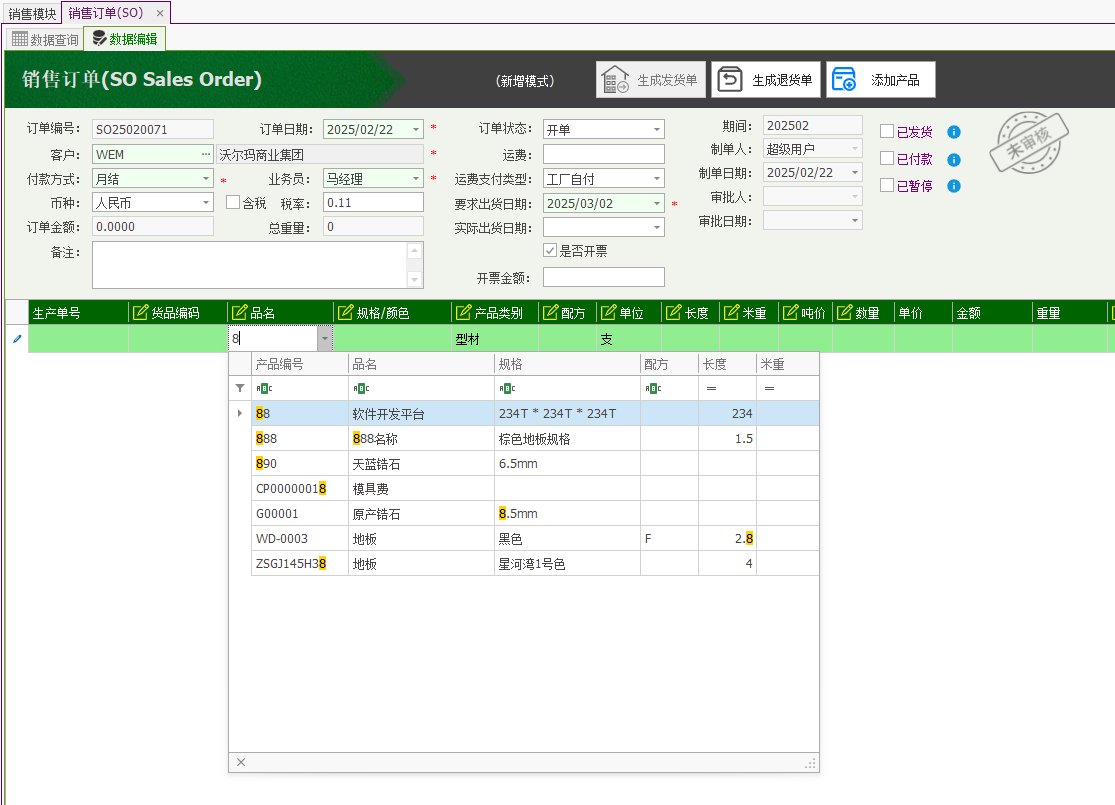Viewport: 1115px width, 805px height.
Task: Click the edit icon in 规格/颜色 column header
Action: 346,312
